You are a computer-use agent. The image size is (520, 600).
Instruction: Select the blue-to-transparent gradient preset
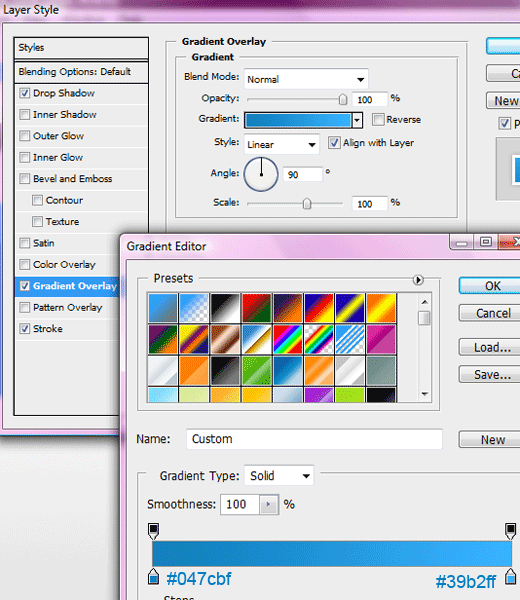coord(194,308)
